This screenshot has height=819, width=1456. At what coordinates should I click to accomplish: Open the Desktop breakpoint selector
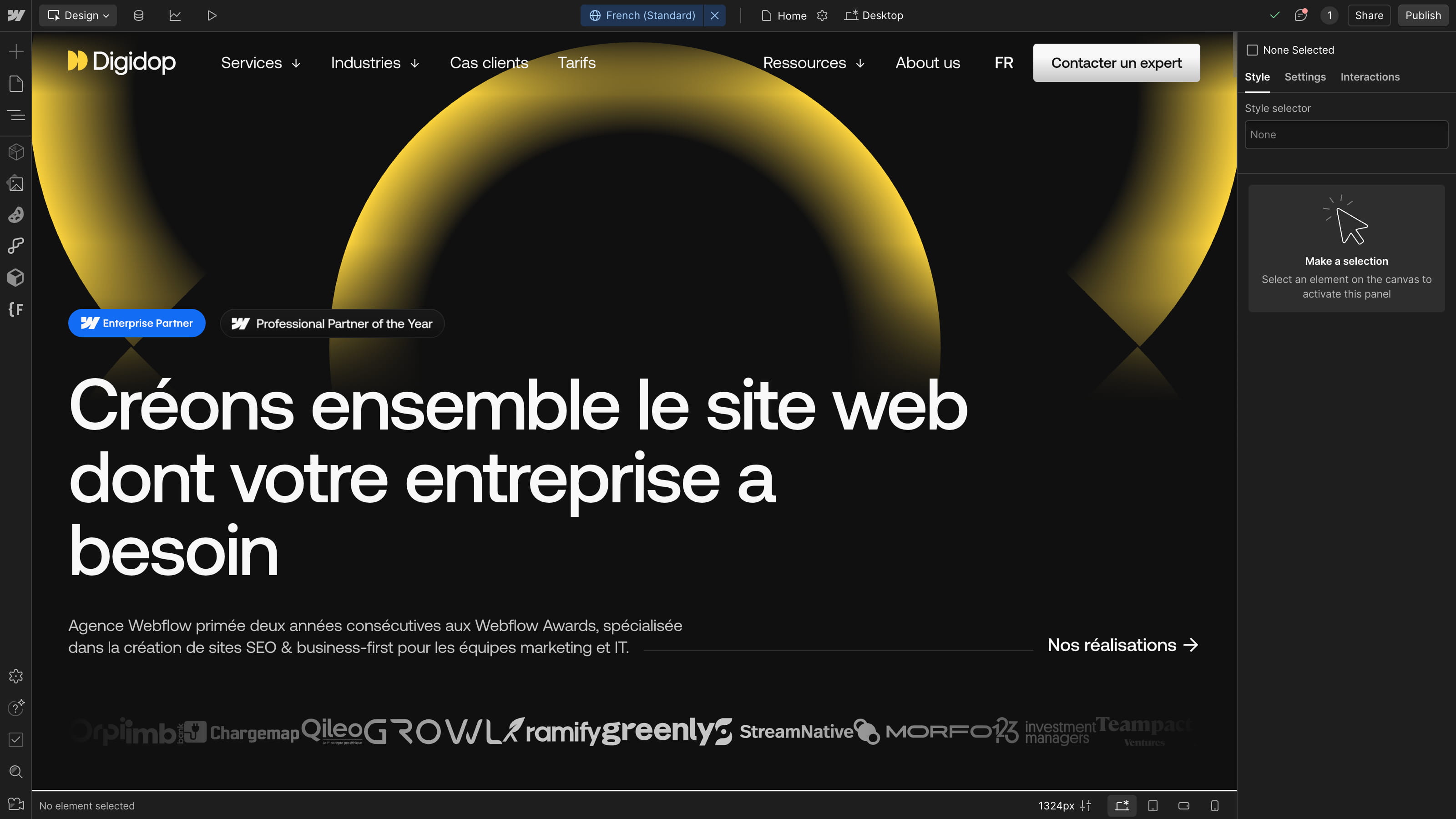(874, 15)
